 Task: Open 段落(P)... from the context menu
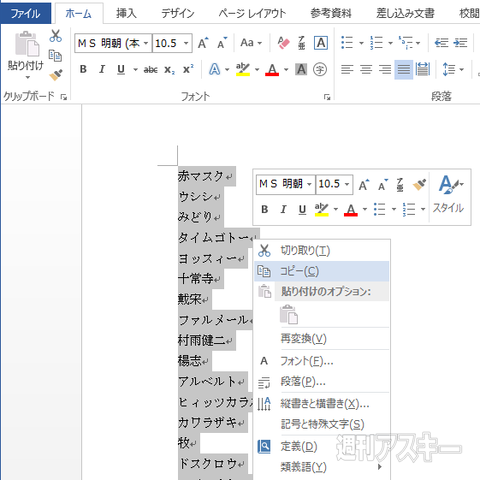click(x=321, y=381)
